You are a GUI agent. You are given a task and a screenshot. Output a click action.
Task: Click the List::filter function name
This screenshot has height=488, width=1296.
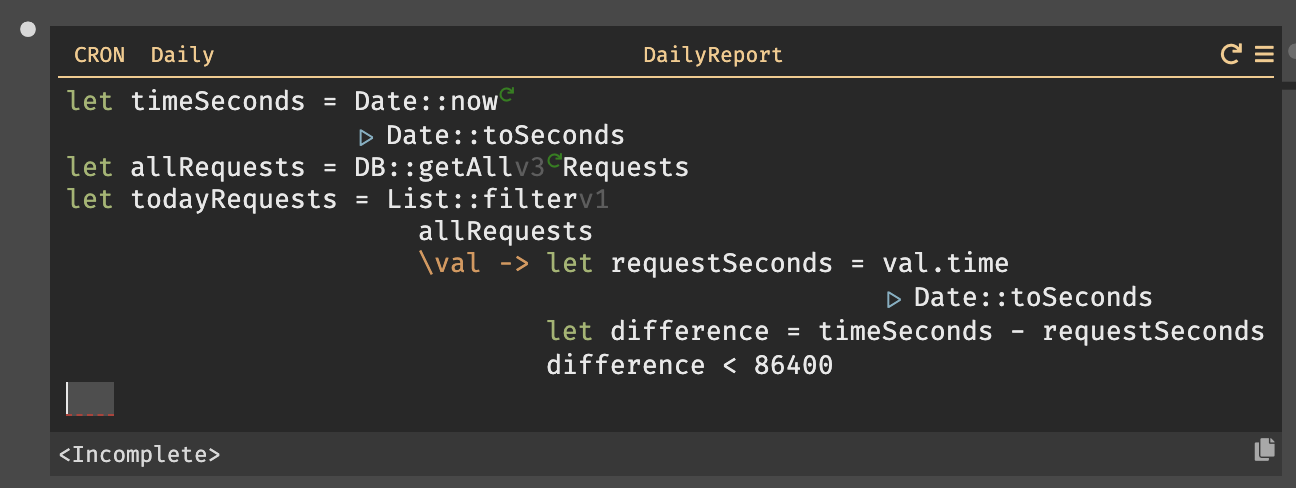[482, 199]
